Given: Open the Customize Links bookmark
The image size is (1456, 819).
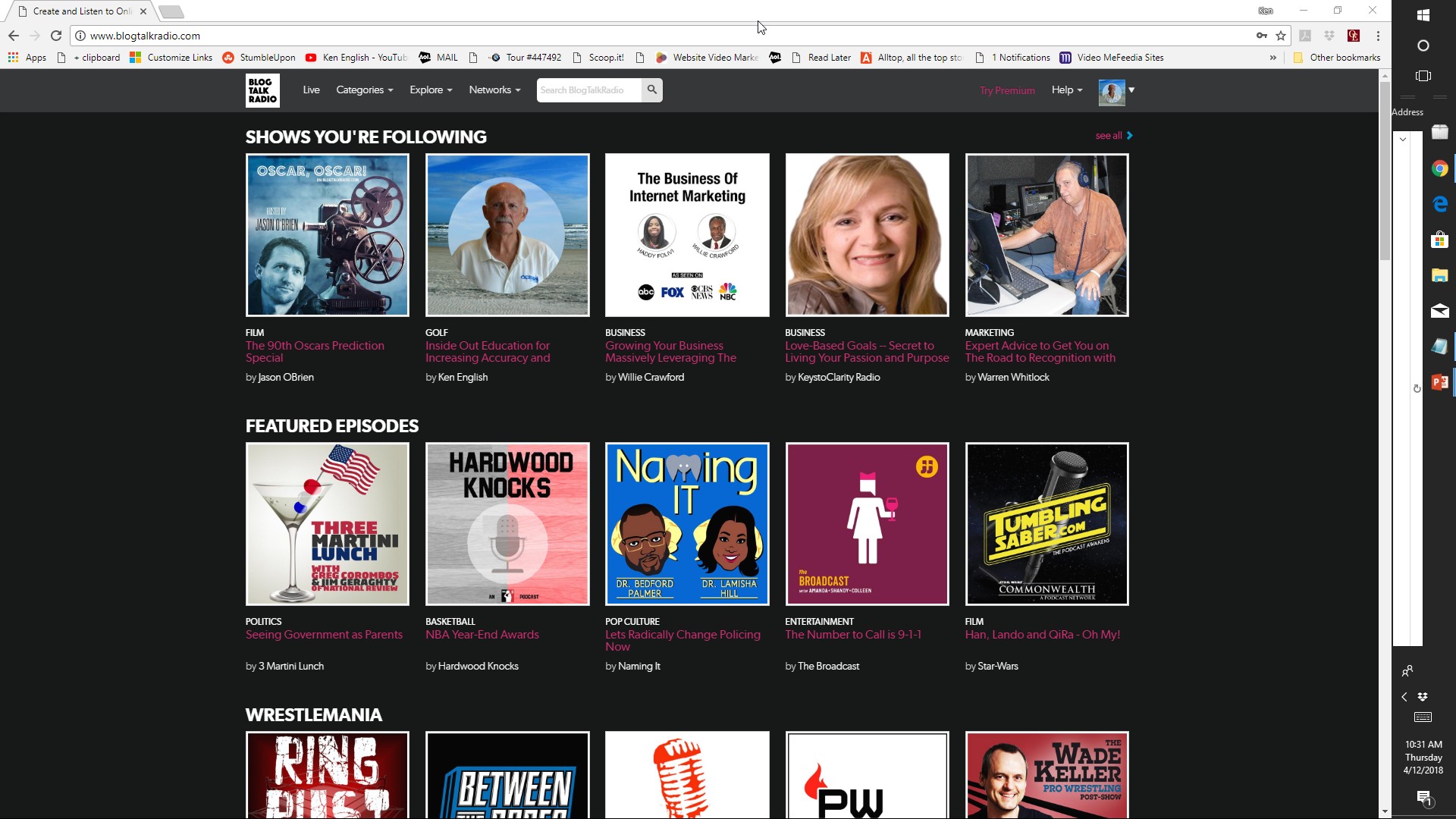Looking at the screenshot, I should [x=171, y=58].
